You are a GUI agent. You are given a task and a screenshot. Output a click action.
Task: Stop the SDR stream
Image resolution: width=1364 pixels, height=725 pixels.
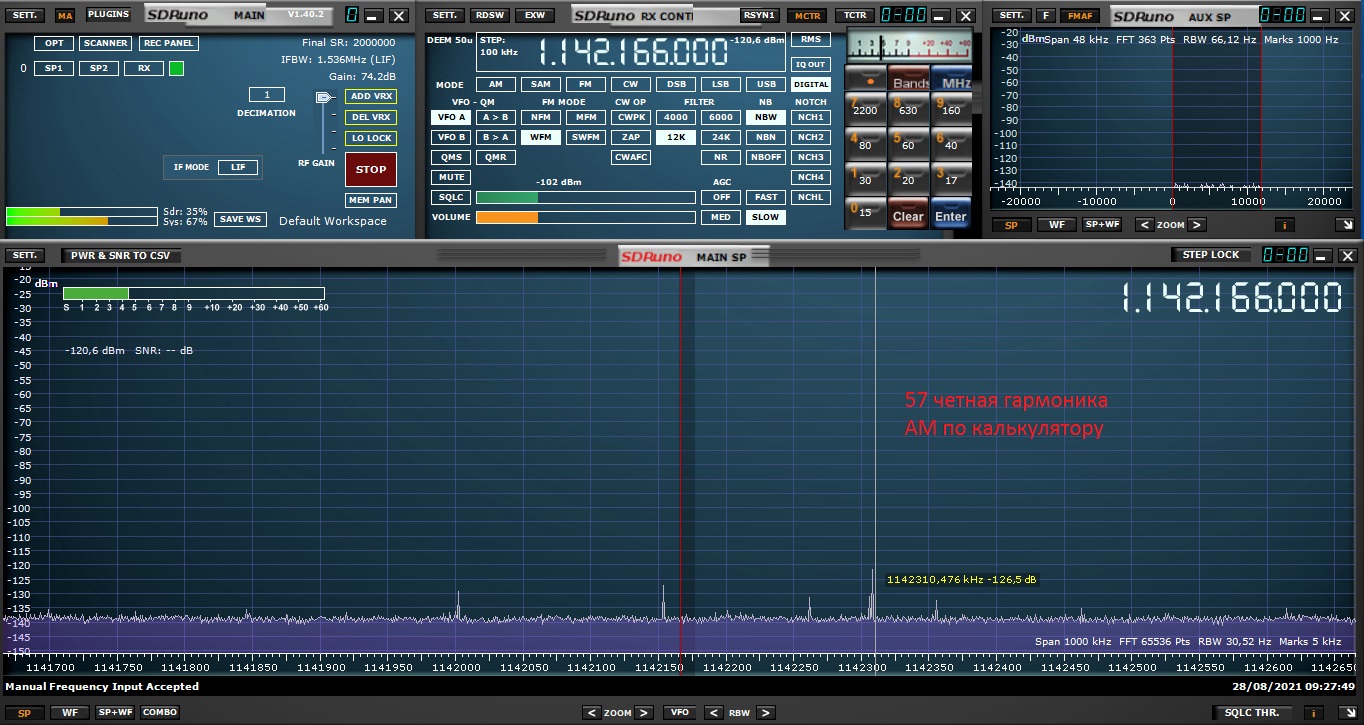(370, 169)
